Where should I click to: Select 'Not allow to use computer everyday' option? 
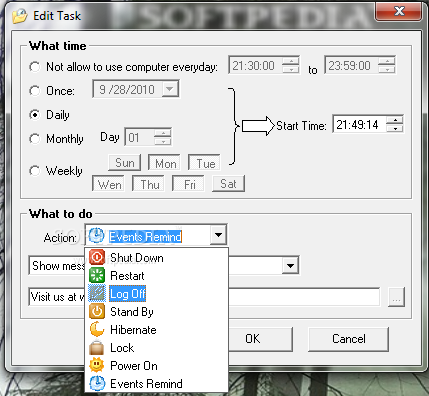tap(35, 67)
